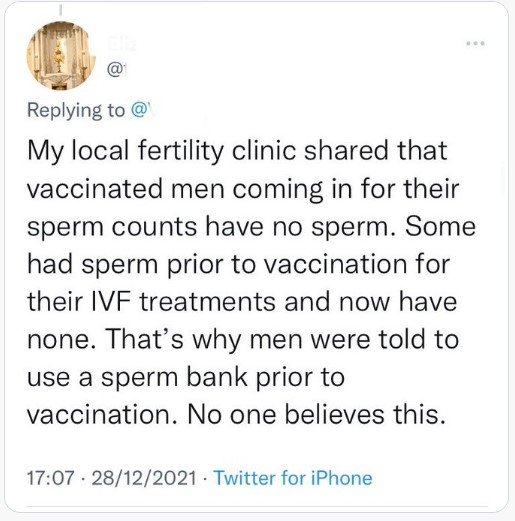This screenshot has width=515, height=521.
Task: Click the phrase 'IVF treatments' in the tweet
Action: 183,301
